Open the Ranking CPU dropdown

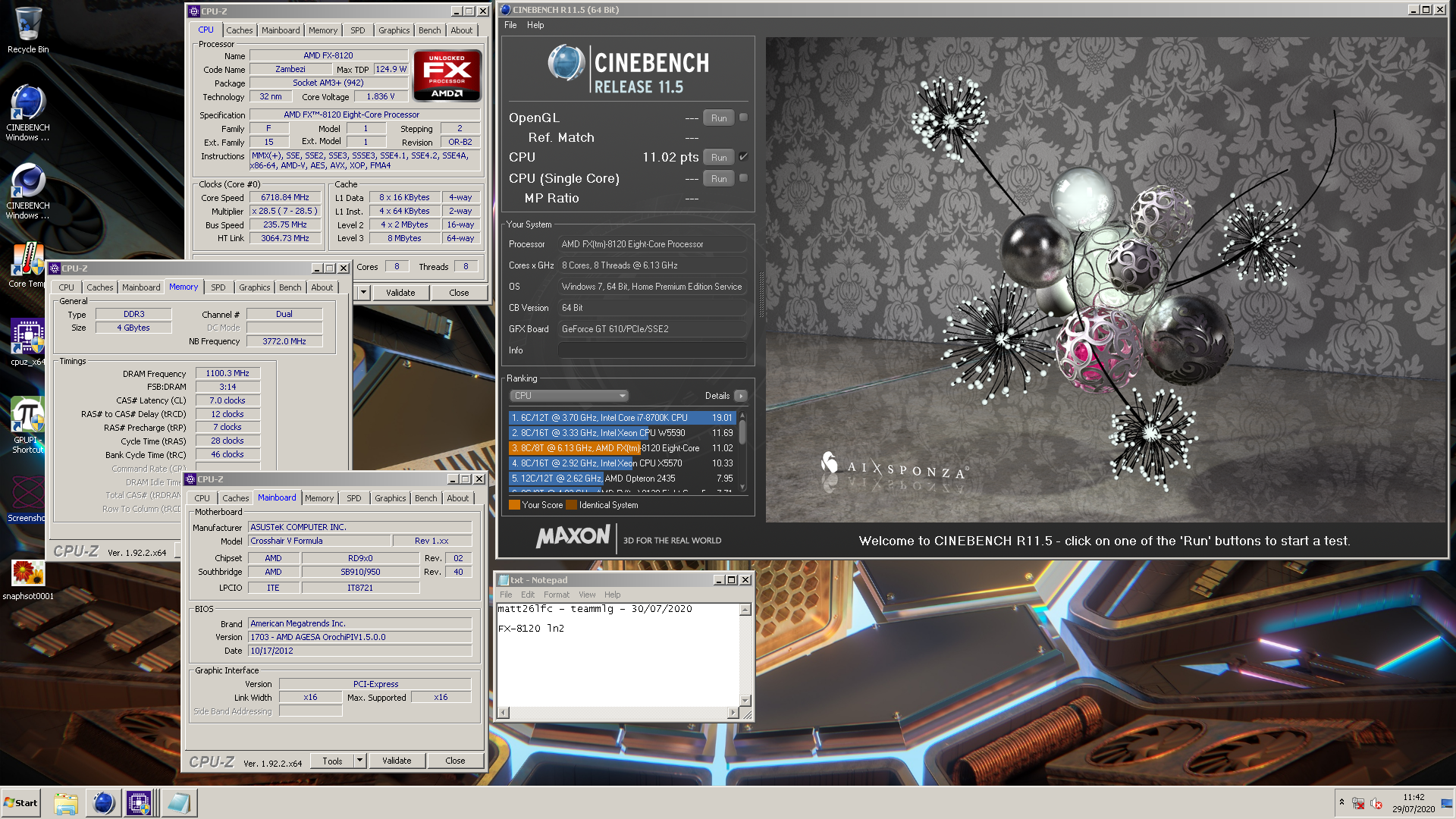[x=569, y=396]
